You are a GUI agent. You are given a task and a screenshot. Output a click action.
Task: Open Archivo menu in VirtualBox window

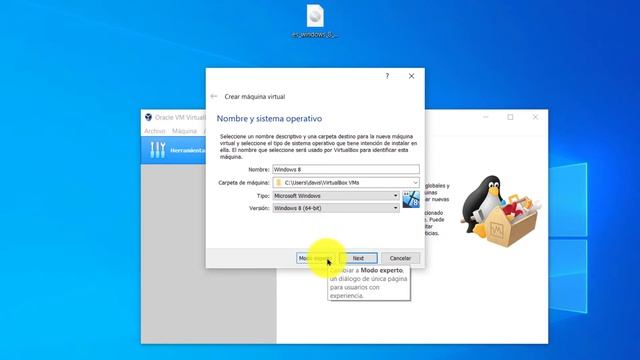click(x=154, y=131)
